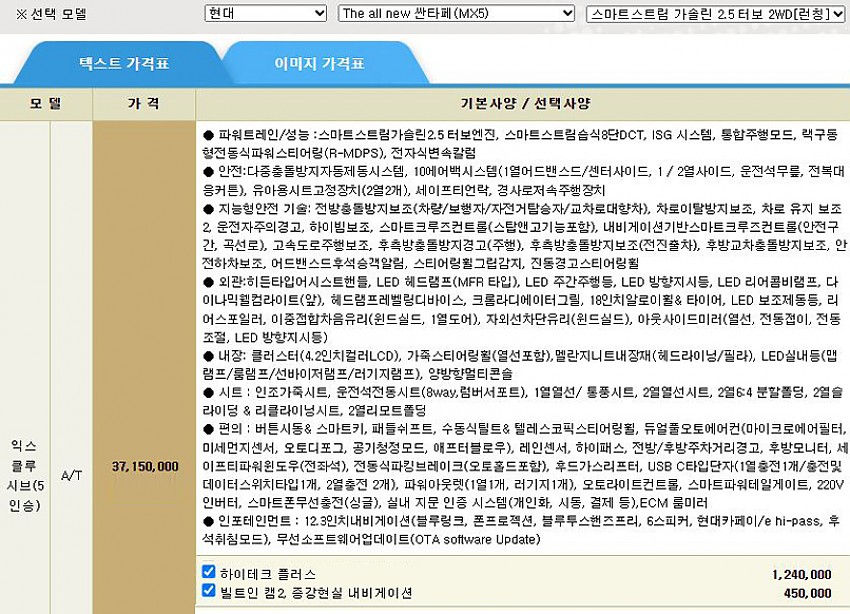
Task: Click the 450,000 option price
Action: (x=807, y=592)
